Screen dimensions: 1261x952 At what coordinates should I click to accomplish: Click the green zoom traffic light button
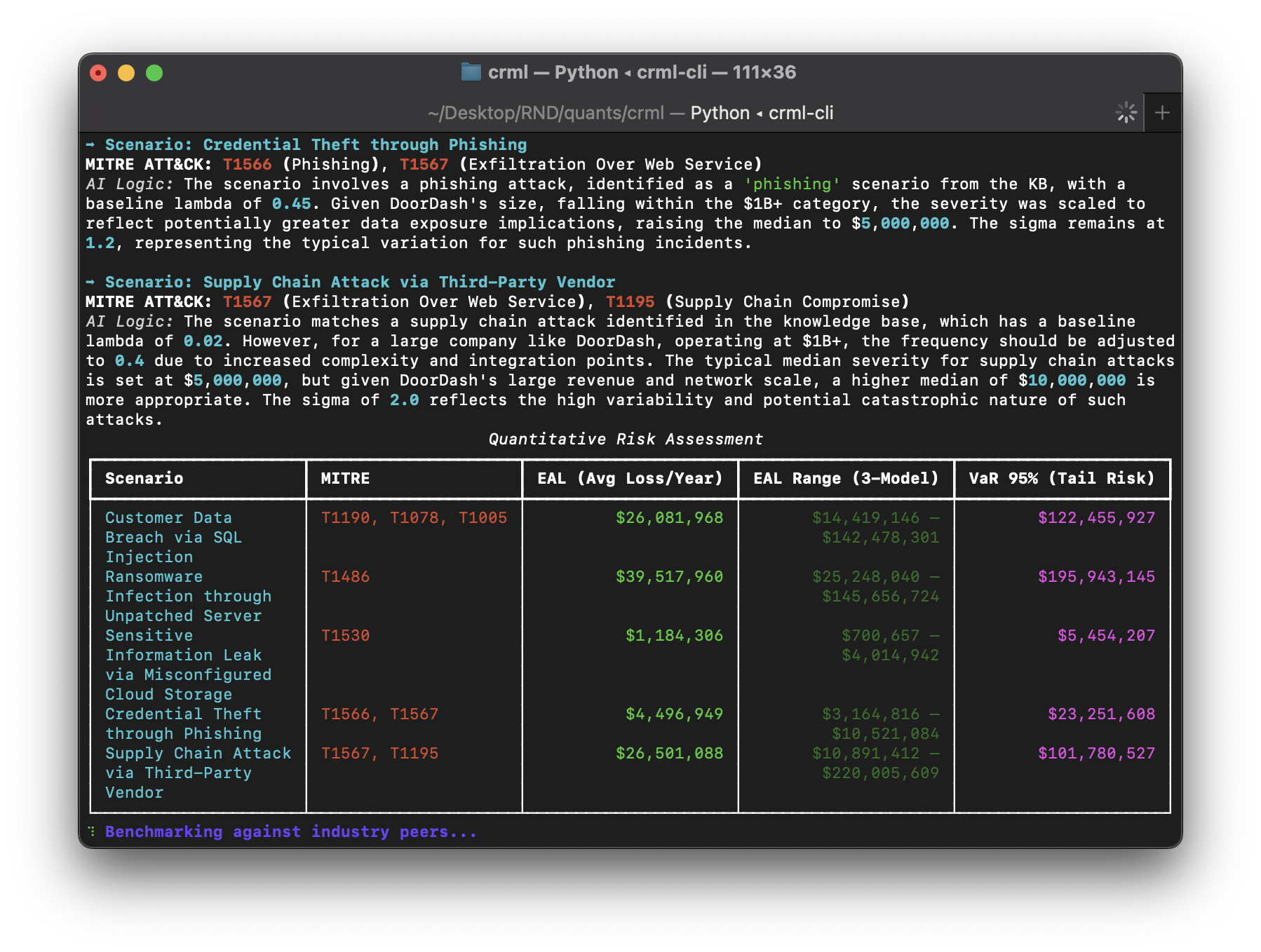tap(154, 72)
